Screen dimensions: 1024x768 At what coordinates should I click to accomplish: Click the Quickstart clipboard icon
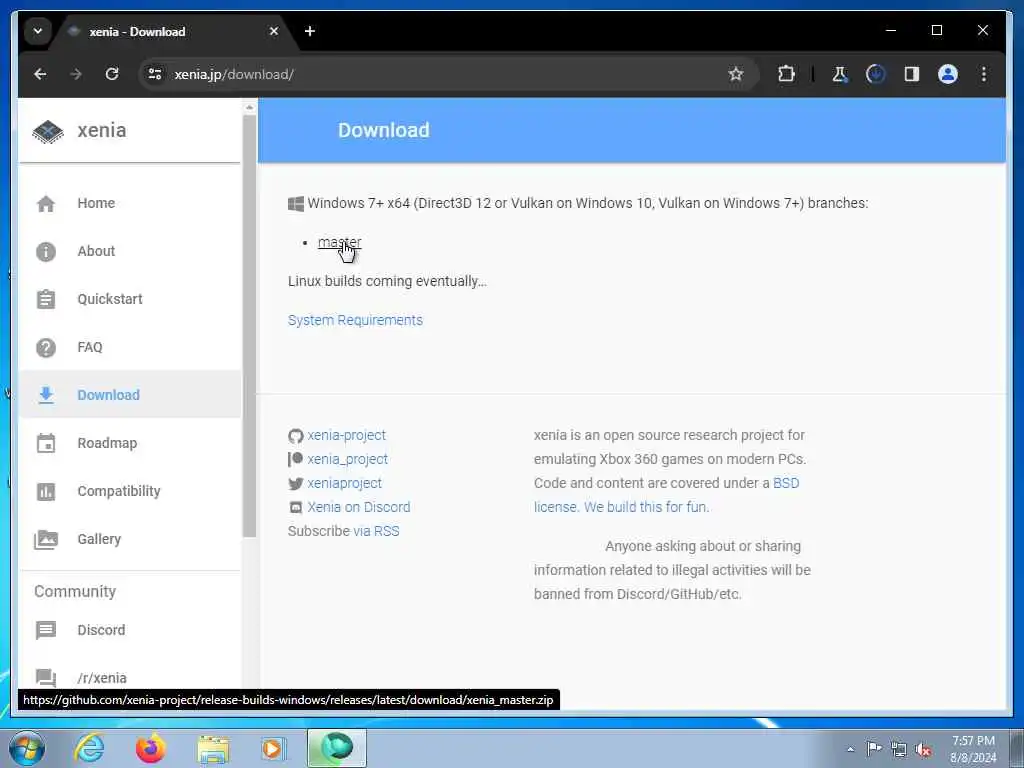pos(46,299)
